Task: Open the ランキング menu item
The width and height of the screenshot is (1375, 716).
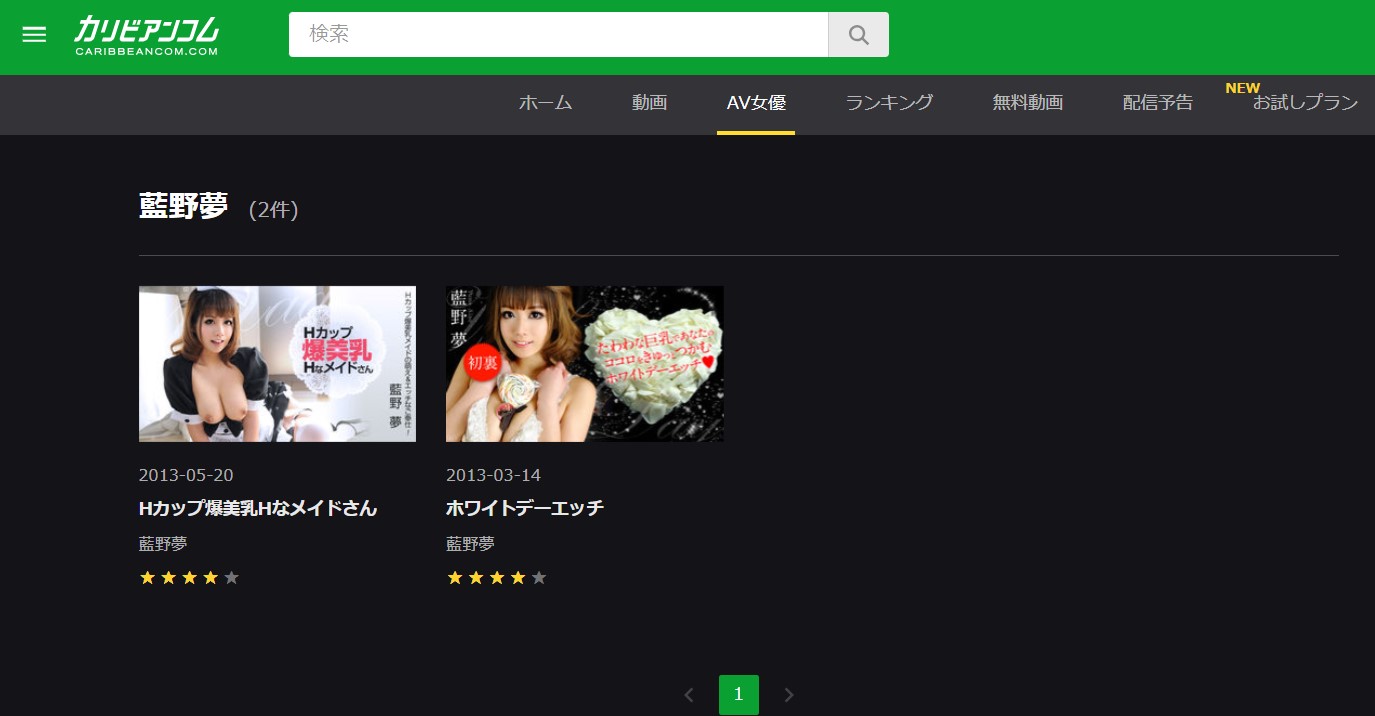Action: tap(888, 103)
